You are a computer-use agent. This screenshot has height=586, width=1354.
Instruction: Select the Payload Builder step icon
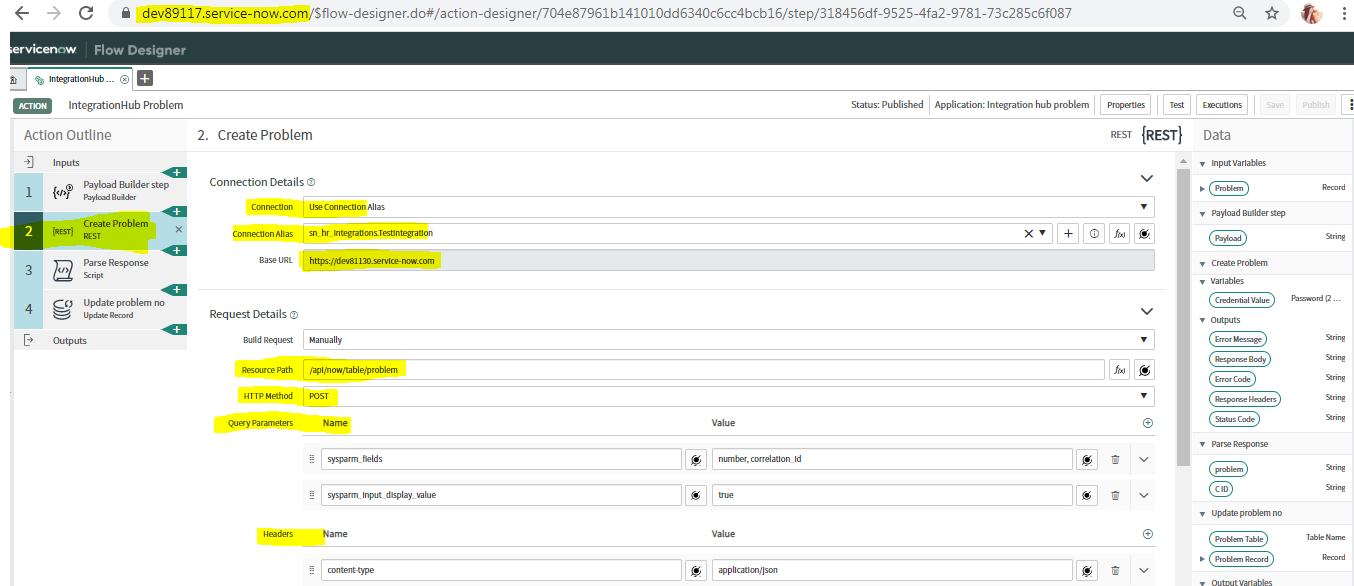[60, 190]
